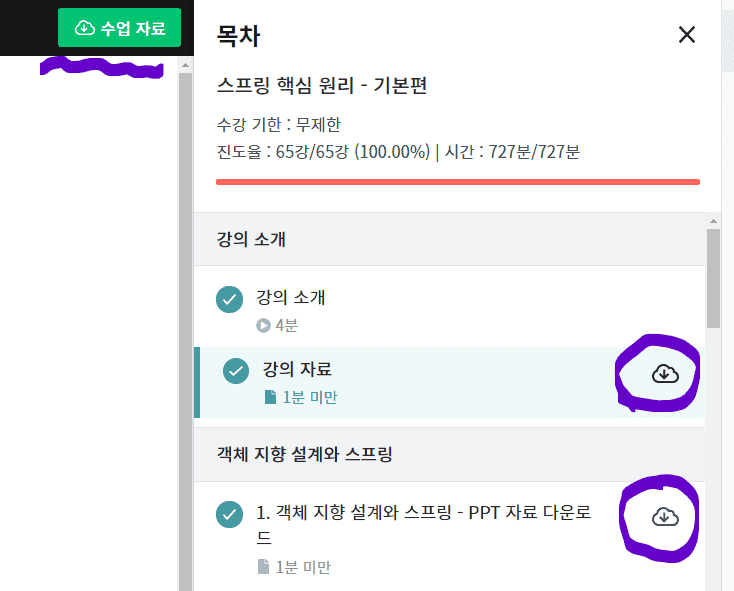Collapse the 객체 지향 설계와 스프링 section header
The height and width of the screenshot is (591, 734).
(449, 454)
